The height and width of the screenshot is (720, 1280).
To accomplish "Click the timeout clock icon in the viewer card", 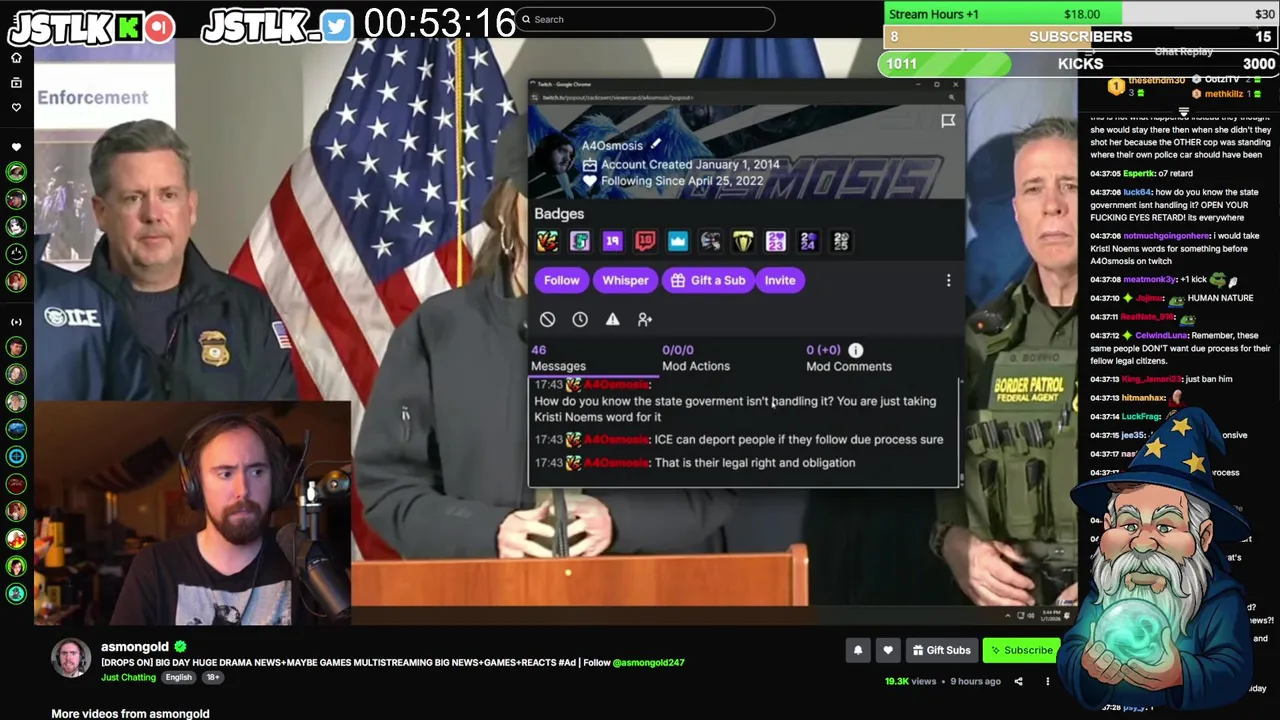I will 580,319.
